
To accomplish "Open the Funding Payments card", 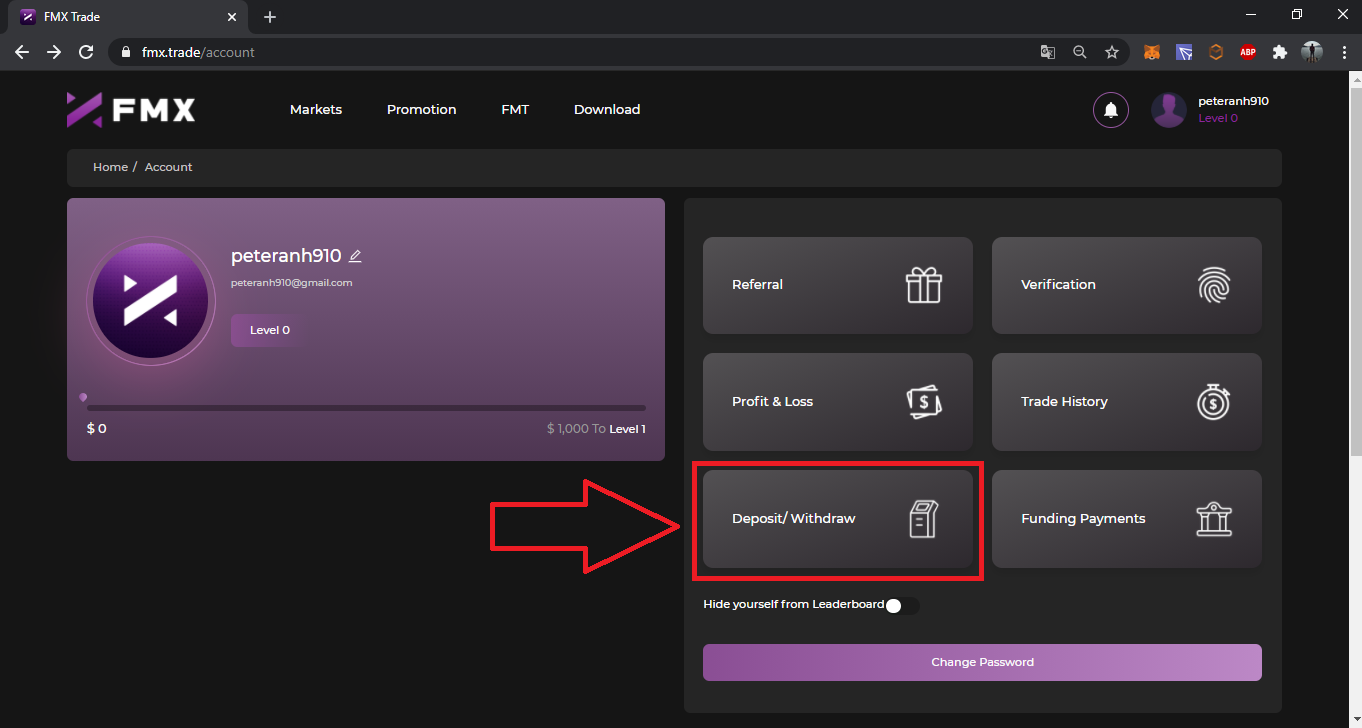I will [1127, 519].
